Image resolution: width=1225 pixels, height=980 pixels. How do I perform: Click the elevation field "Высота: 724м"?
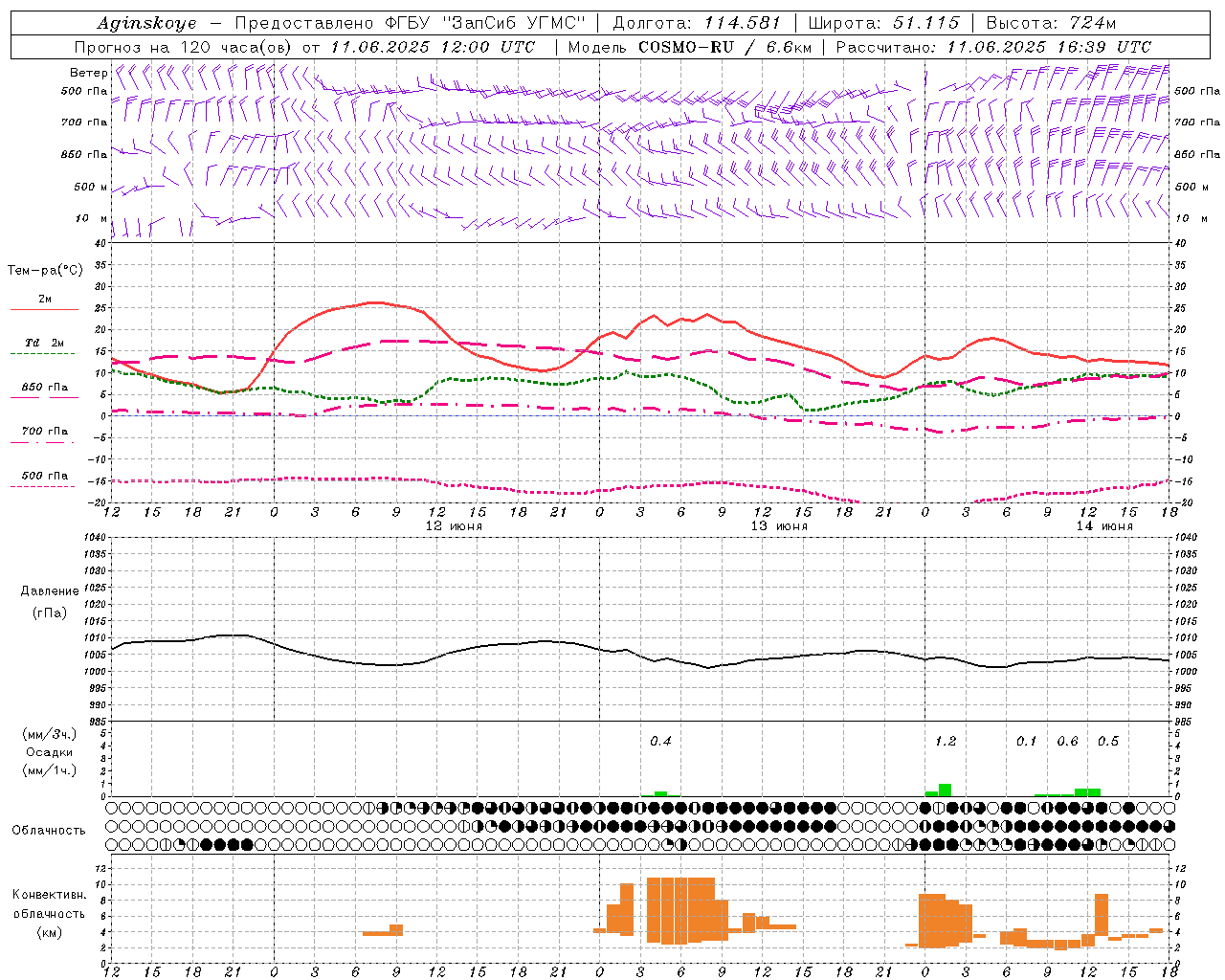point(1051,23)
